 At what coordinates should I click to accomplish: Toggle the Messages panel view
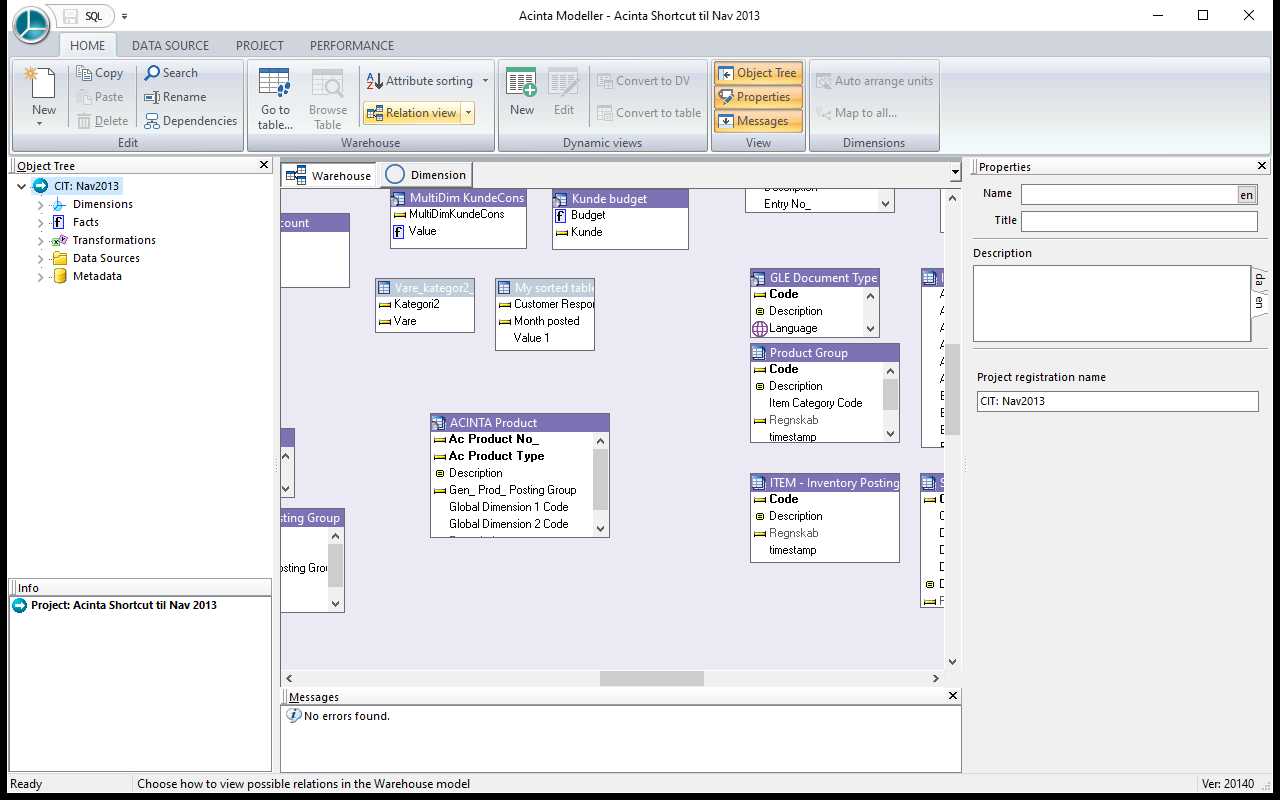click(x=757, y=121)
